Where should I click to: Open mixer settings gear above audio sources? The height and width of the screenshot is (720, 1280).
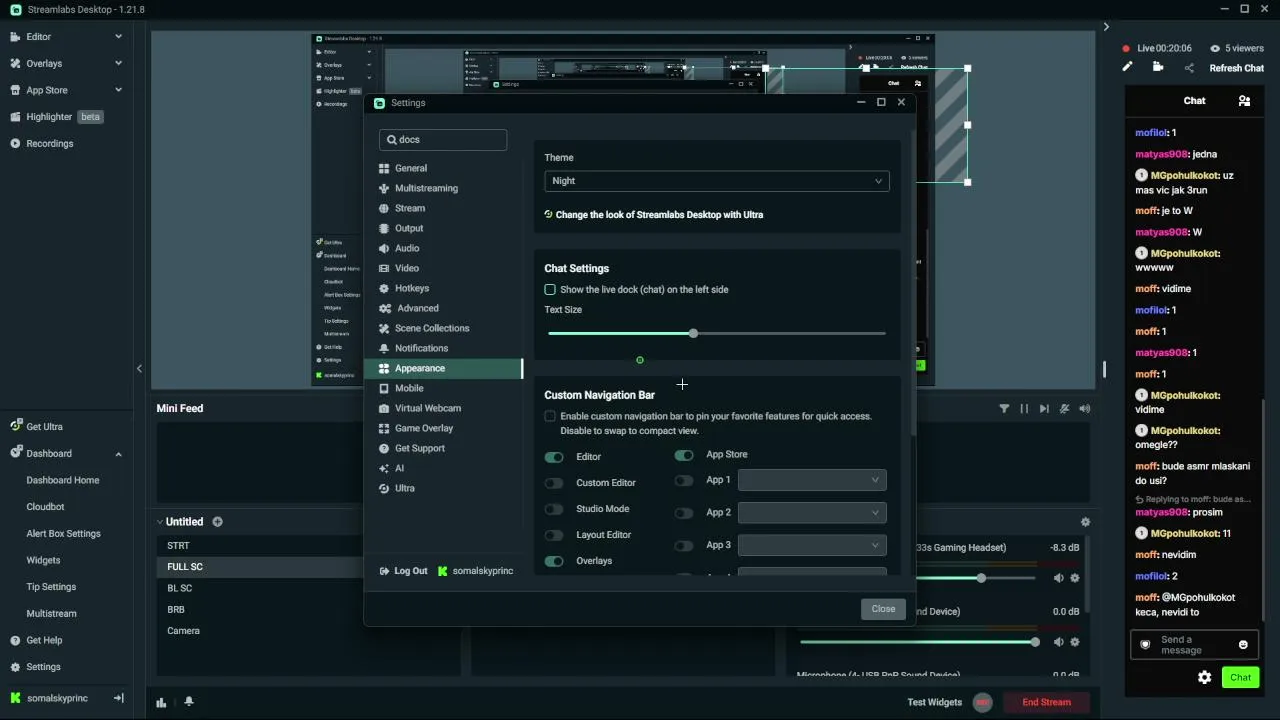coord(1085,522)
